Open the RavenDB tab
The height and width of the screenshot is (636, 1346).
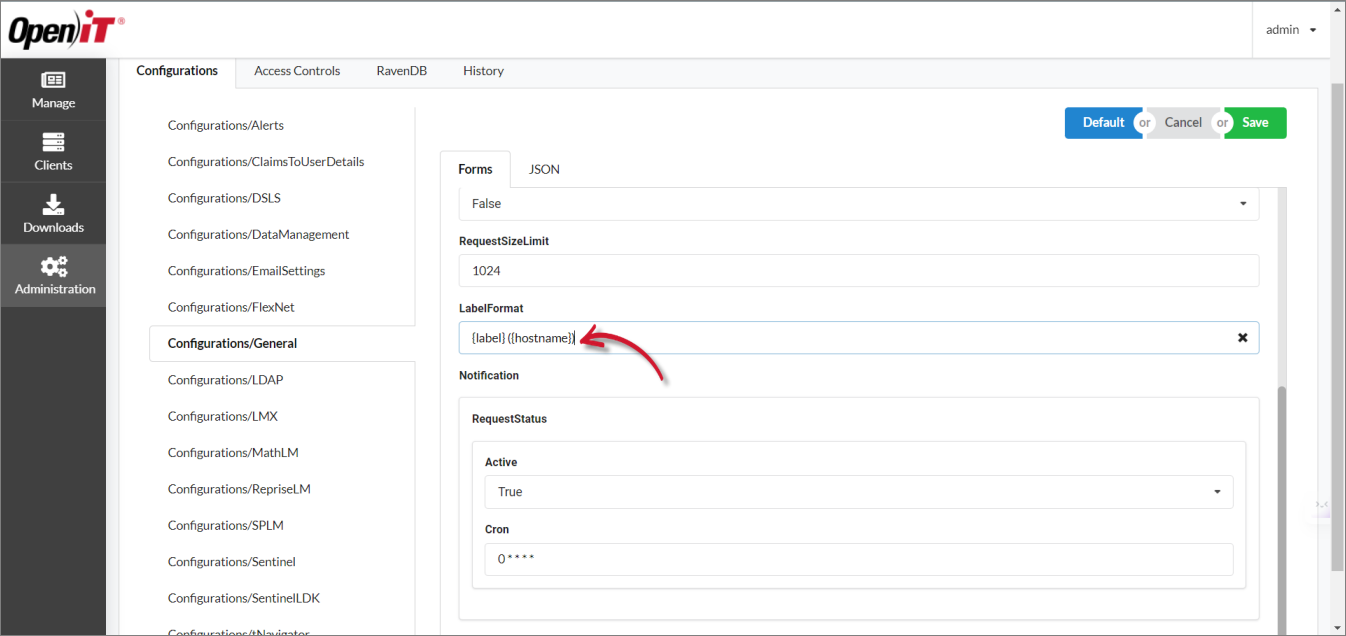tap(401, 70)
